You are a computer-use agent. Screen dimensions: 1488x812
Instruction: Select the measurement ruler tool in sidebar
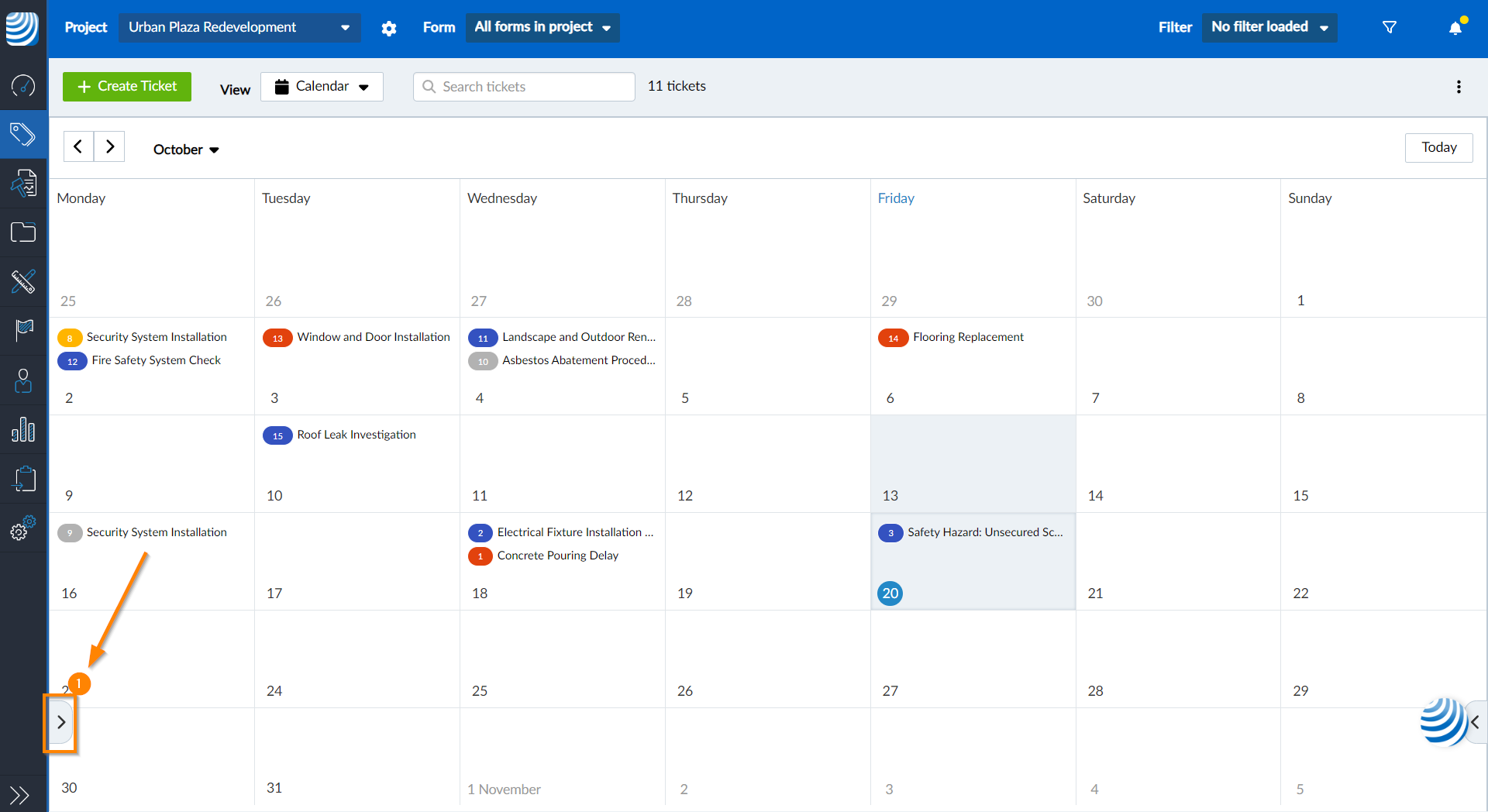23,282
